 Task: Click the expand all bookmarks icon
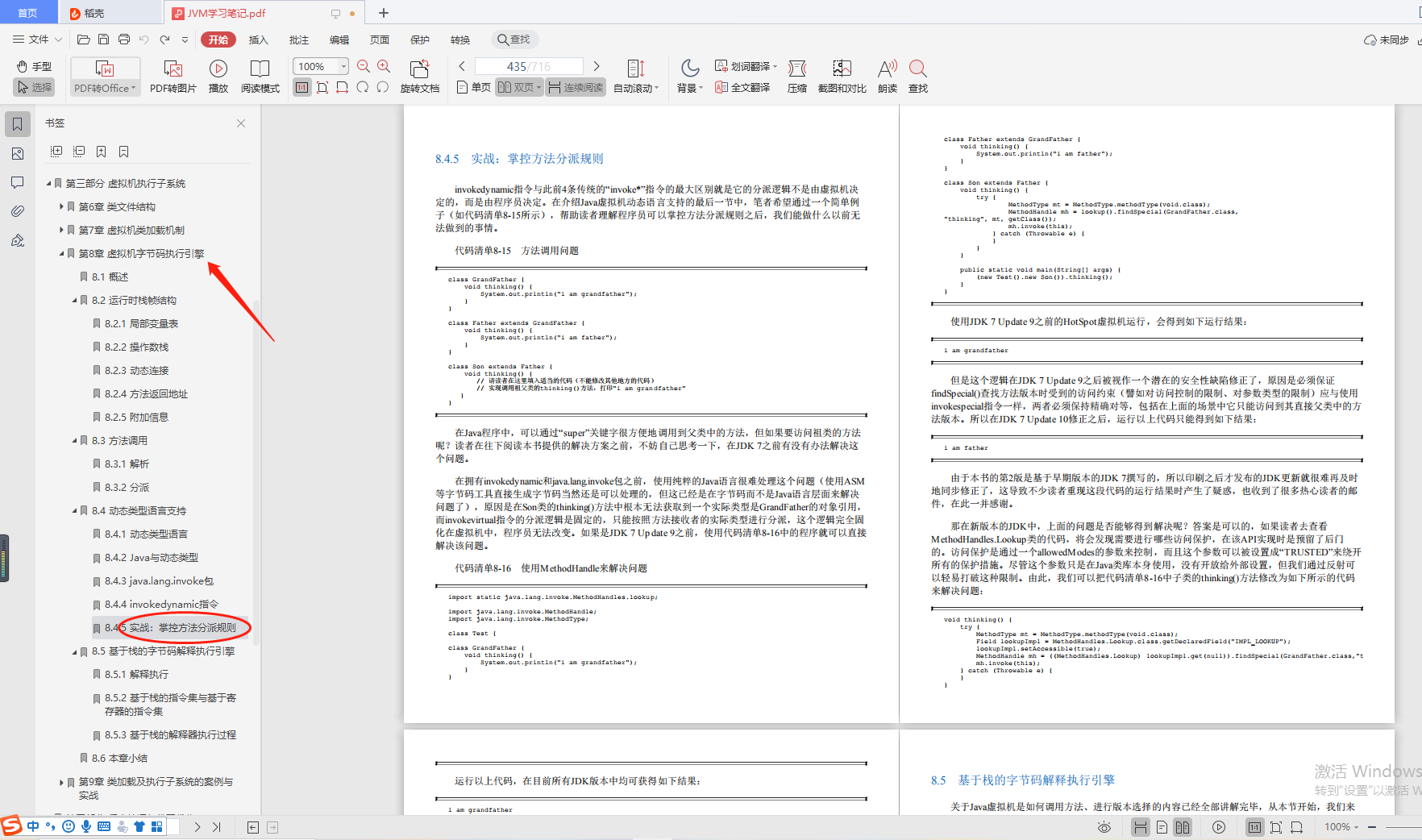point(56,152)
